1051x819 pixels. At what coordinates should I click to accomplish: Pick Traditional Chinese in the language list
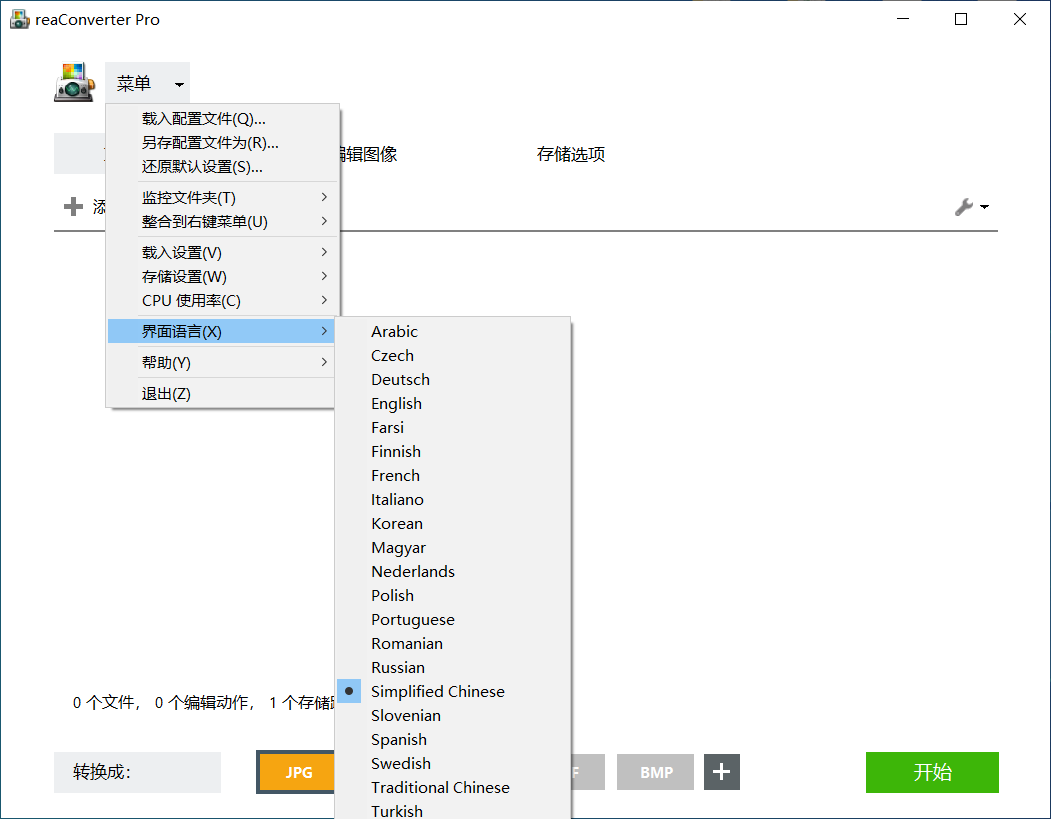[x=453, y=788]
